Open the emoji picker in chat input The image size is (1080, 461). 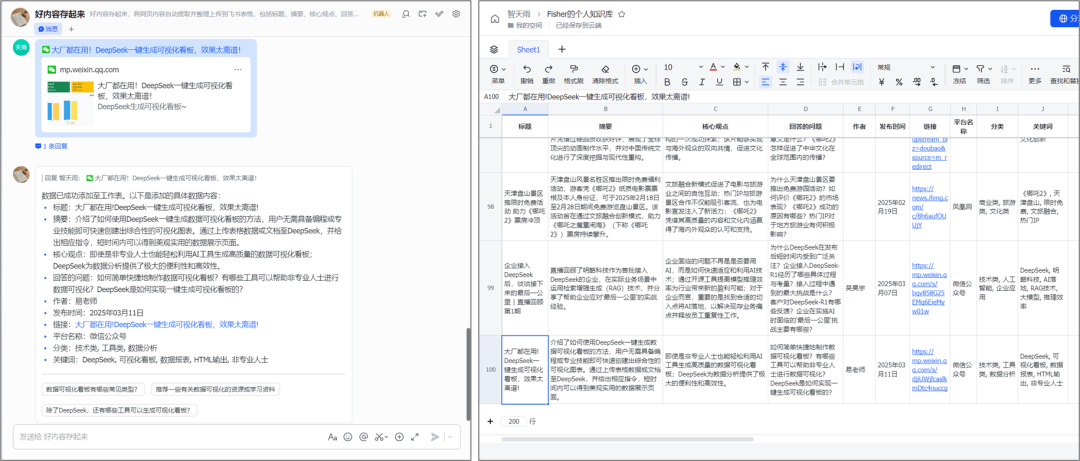point(350,437)
